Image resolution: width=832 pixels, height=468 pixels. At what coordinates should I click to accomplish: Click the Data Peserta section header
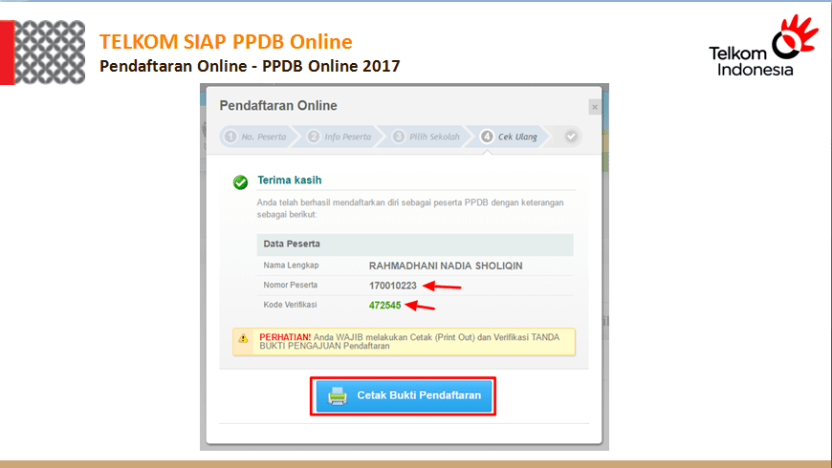[x=289, y=244]
